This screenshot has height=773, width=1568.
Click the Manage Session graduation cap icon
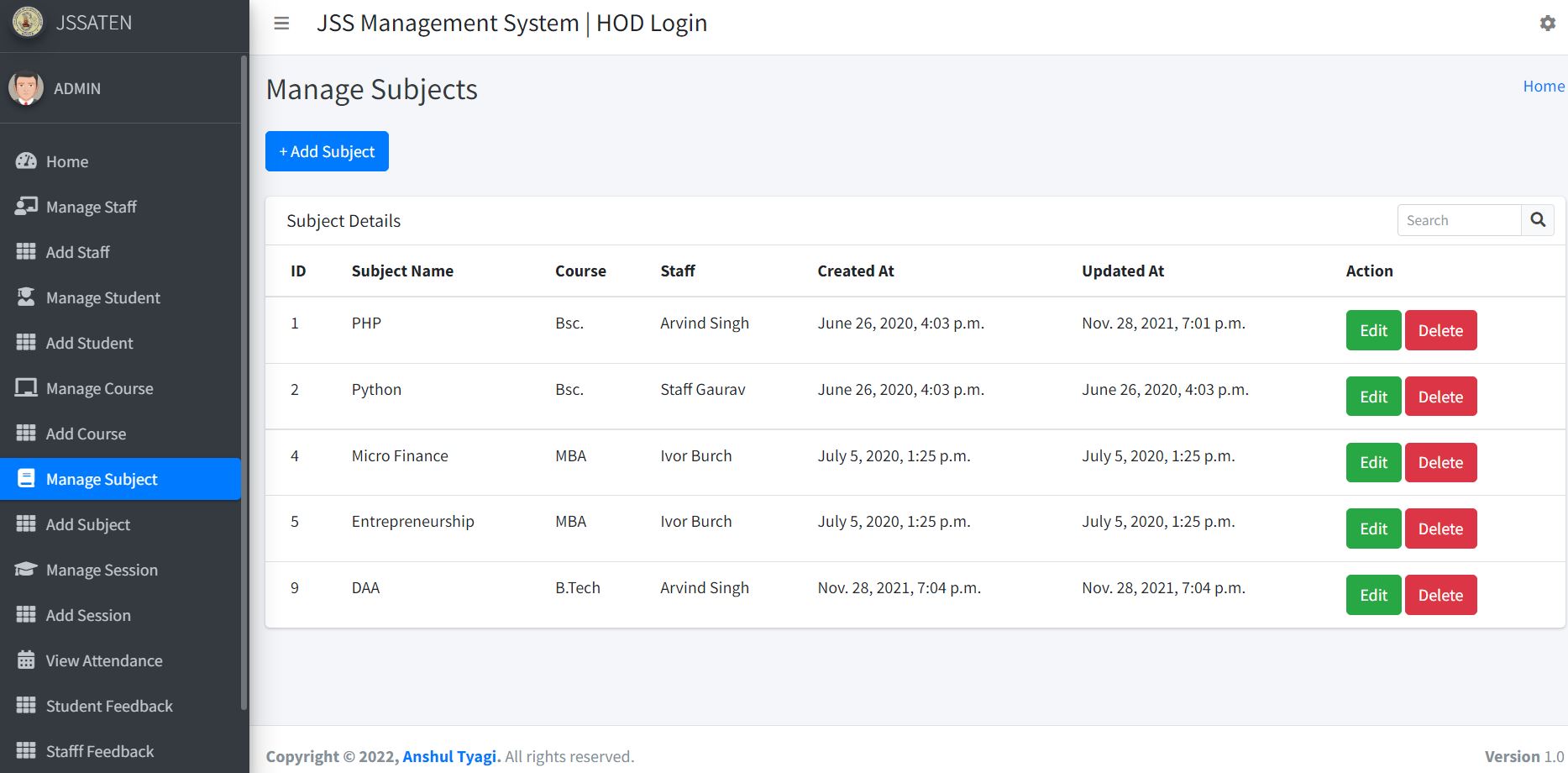[26, 570]
